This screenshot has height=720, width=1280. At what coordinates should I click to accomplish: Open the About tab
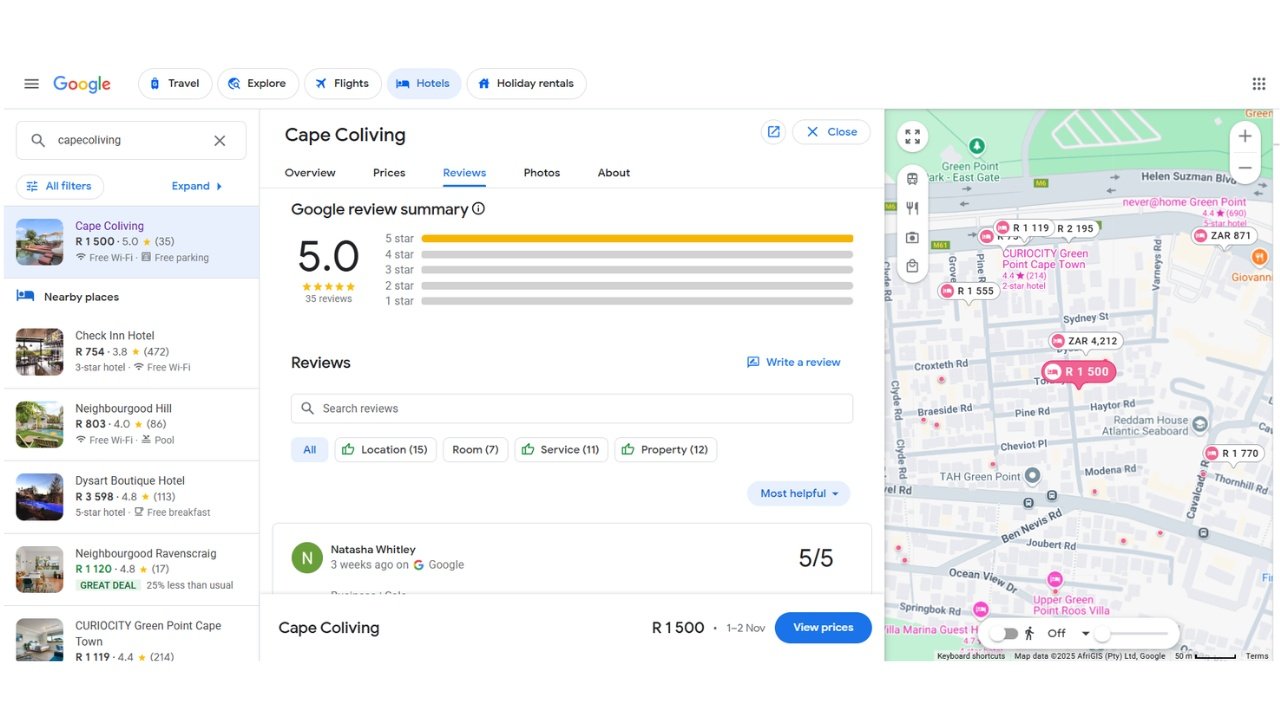coord(614,173)
